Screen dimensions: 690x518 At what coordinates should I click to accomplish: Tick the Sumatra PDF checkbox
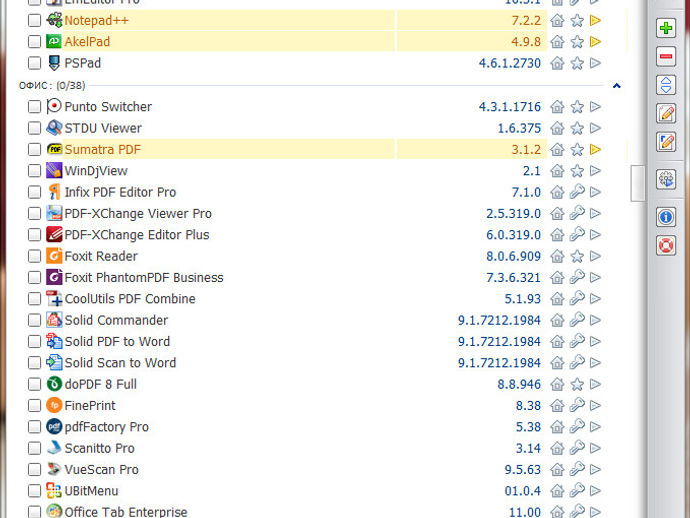34,149
